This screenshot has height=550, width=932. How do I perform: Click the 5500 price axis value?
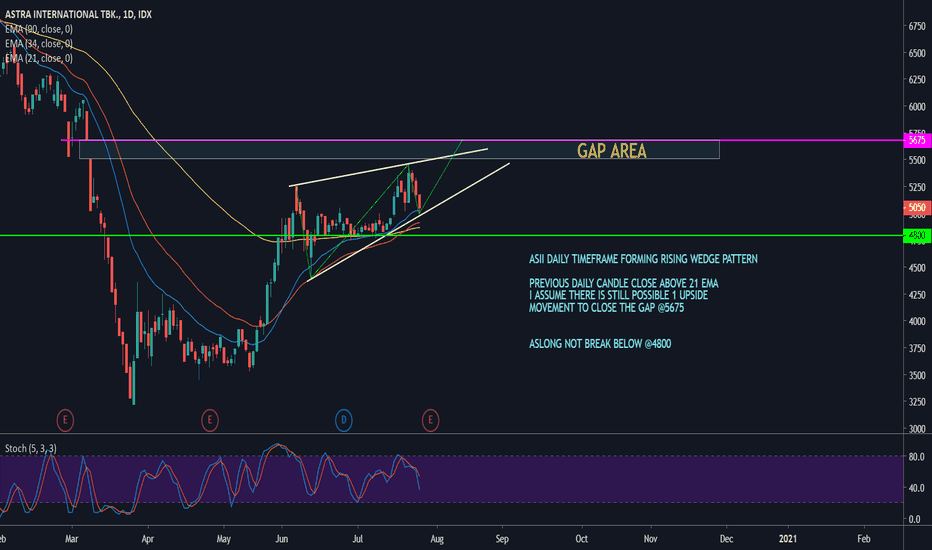[917, 160]
